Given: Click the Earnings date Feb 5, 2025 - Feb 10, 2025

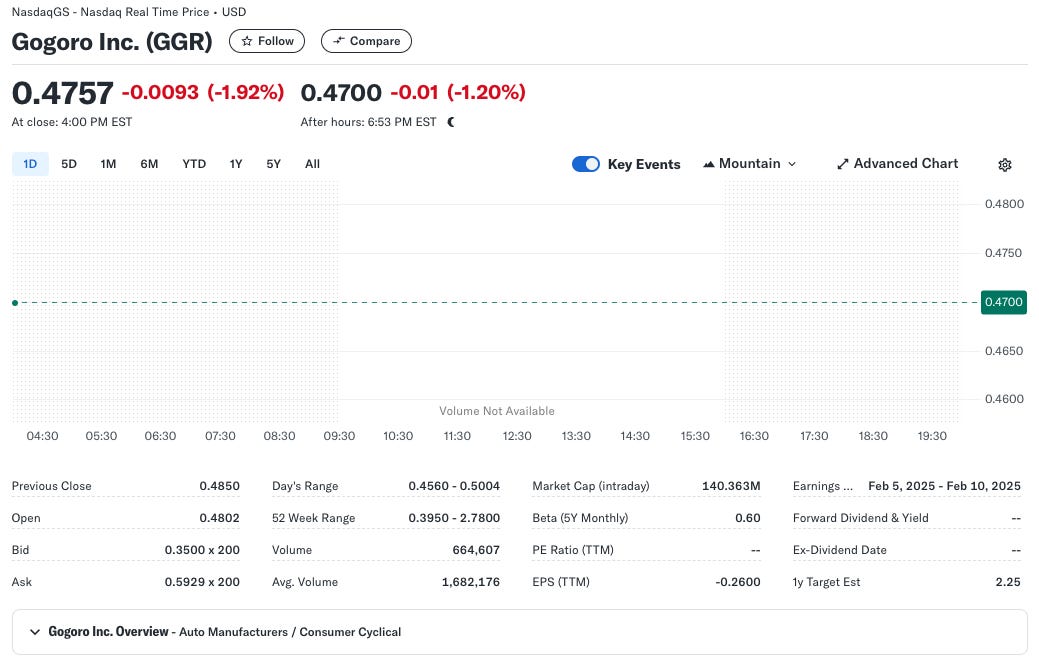Looking at the screenshot, I should pyautogui.click(x=944, y=486).
